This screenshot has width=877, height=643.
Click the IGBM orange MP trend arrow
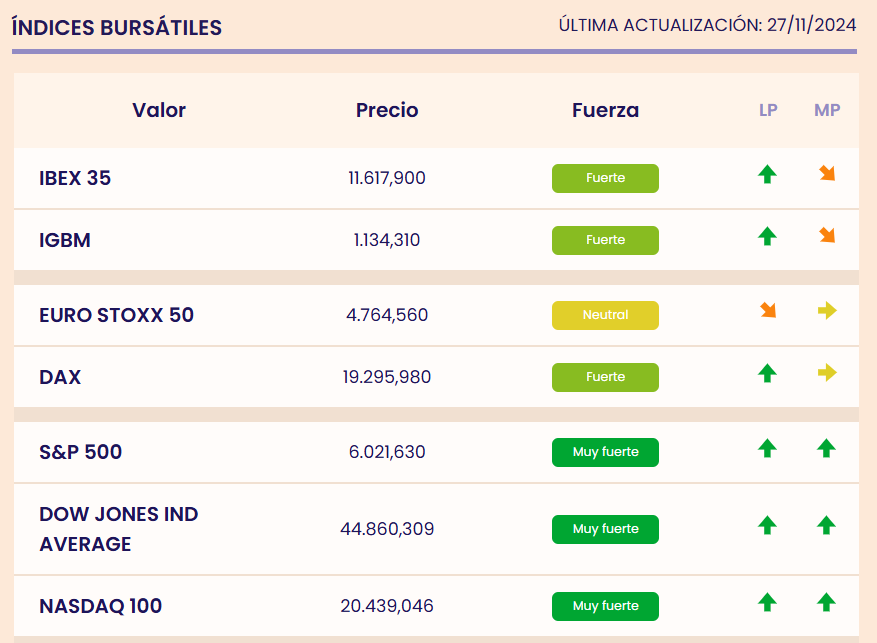827,236
